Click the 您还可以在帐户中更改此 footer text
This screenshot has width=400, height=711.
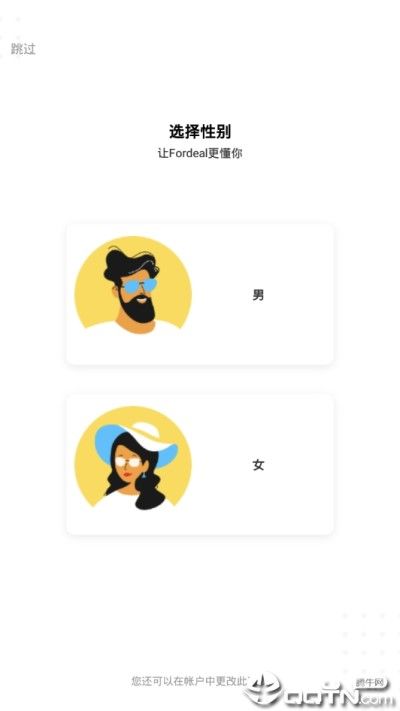[x=191, y=681]
